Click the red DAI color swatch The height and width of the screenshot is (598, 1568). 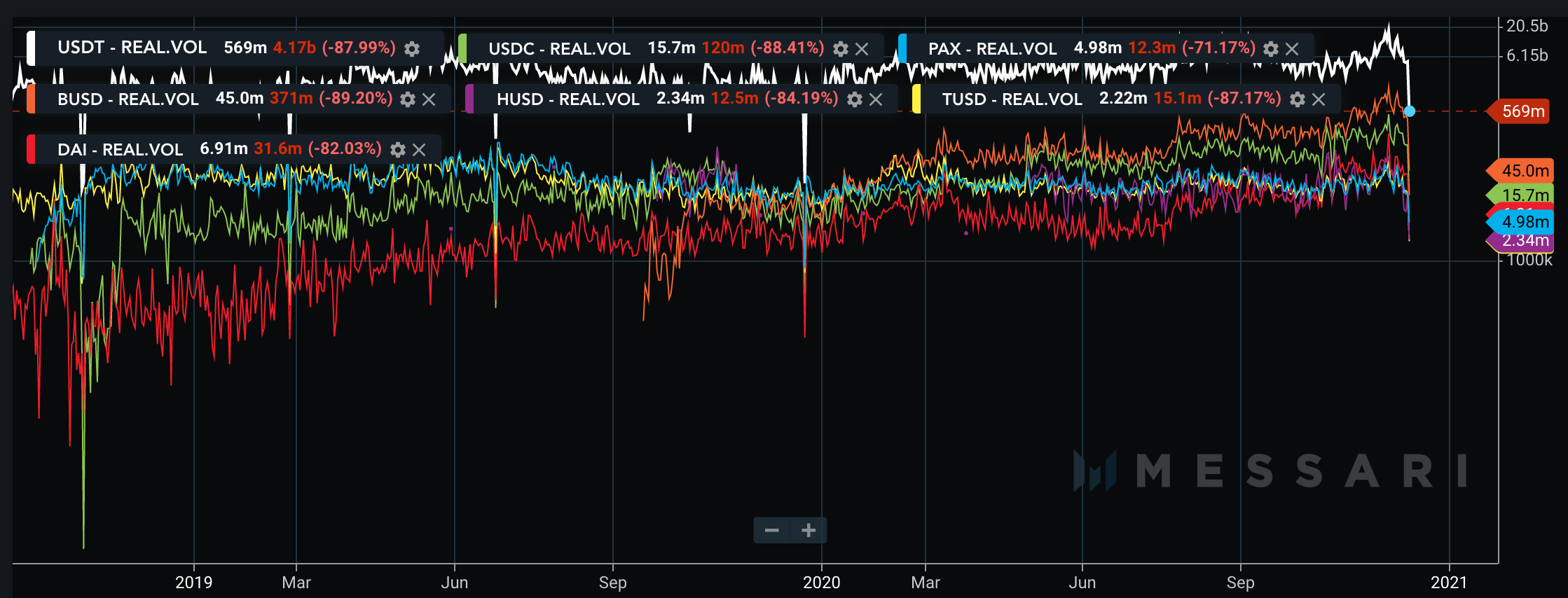[x=31, y=149]
